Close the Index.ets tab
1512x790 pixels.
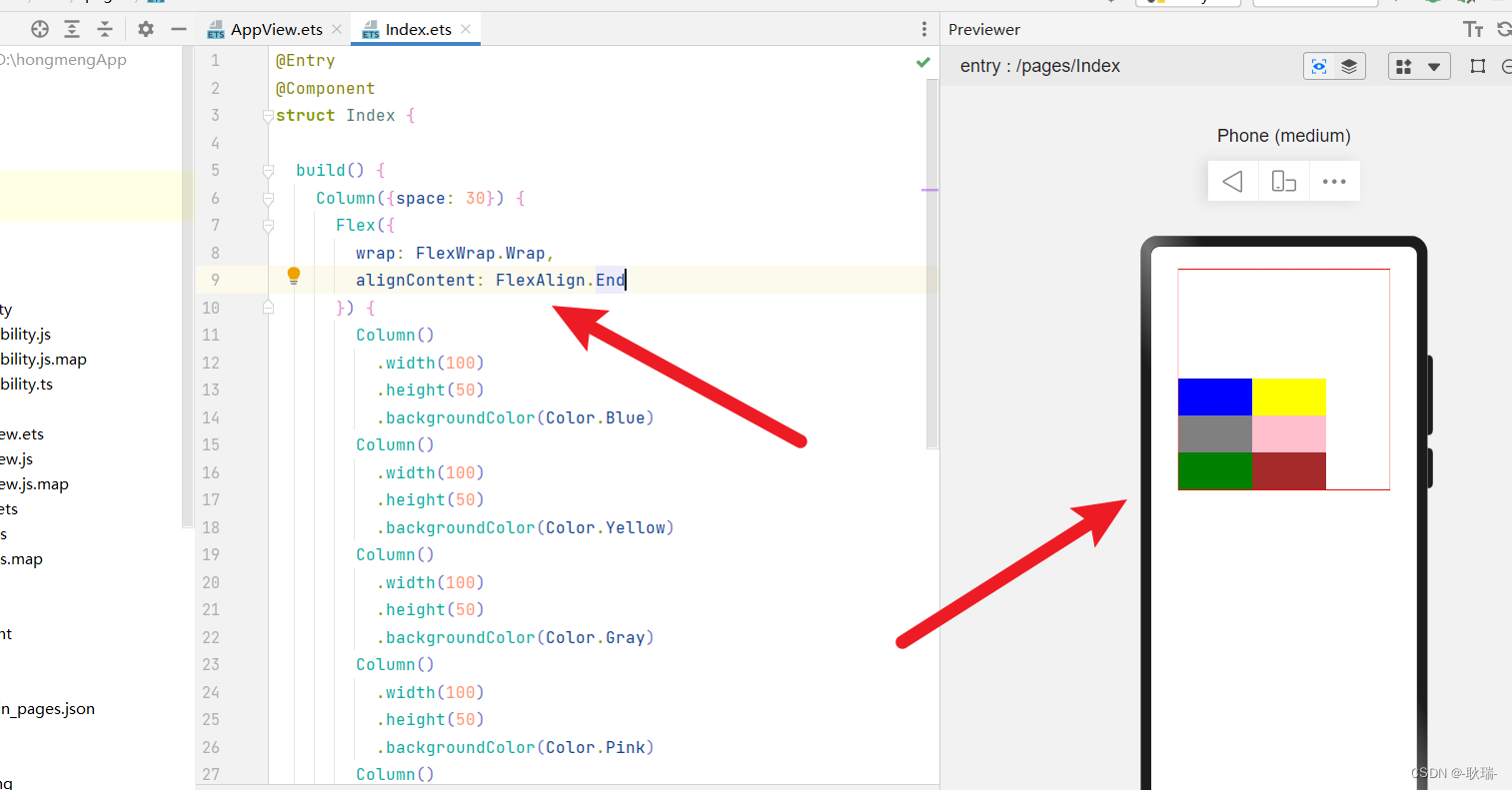click(x=466, y=30)
